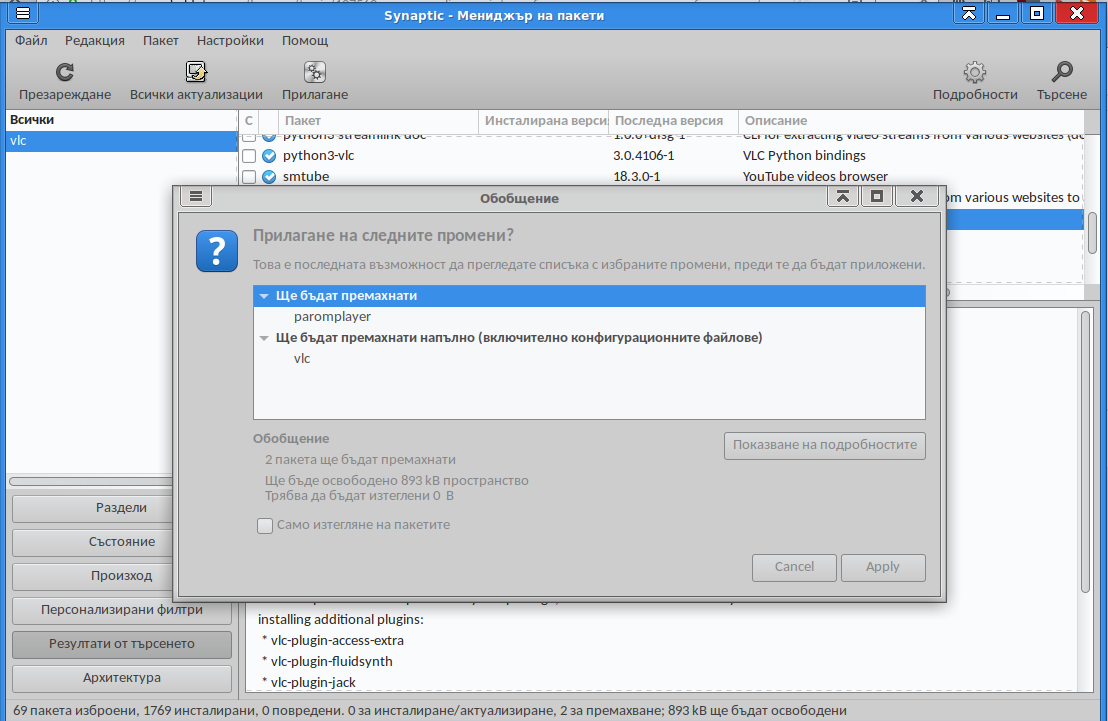
Task: Click the Mark All Upgrades (Всички актуализации) icon
Action: 196,72
